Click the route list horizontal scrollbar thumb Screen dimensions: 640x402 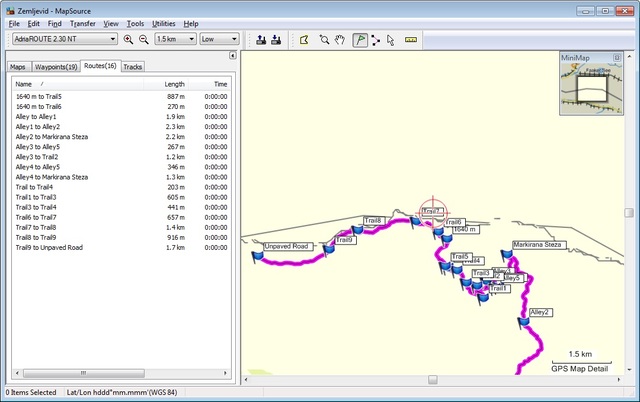coord(84,373)
